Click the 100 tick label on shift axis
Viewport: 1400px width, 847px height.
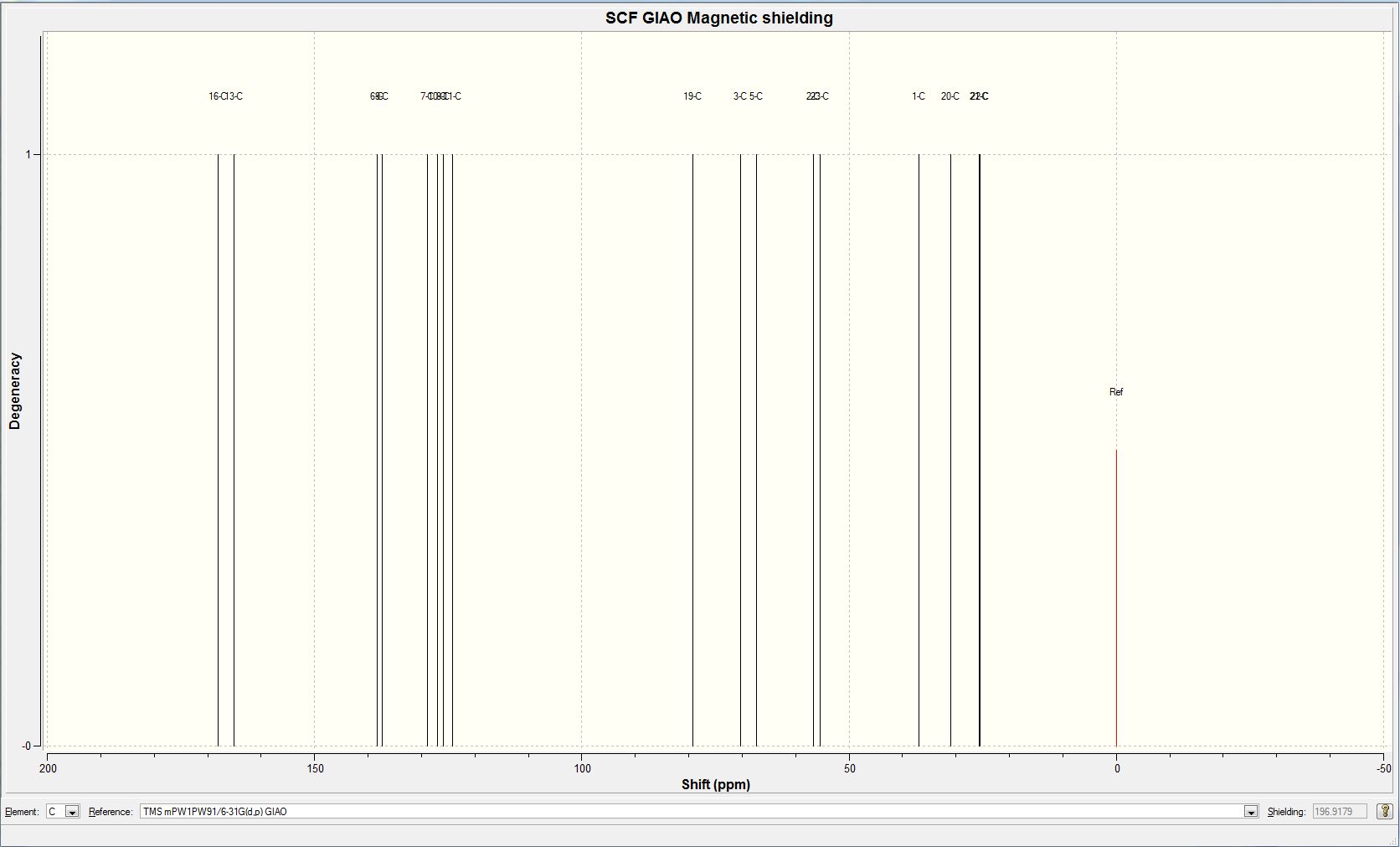point(582,768)
